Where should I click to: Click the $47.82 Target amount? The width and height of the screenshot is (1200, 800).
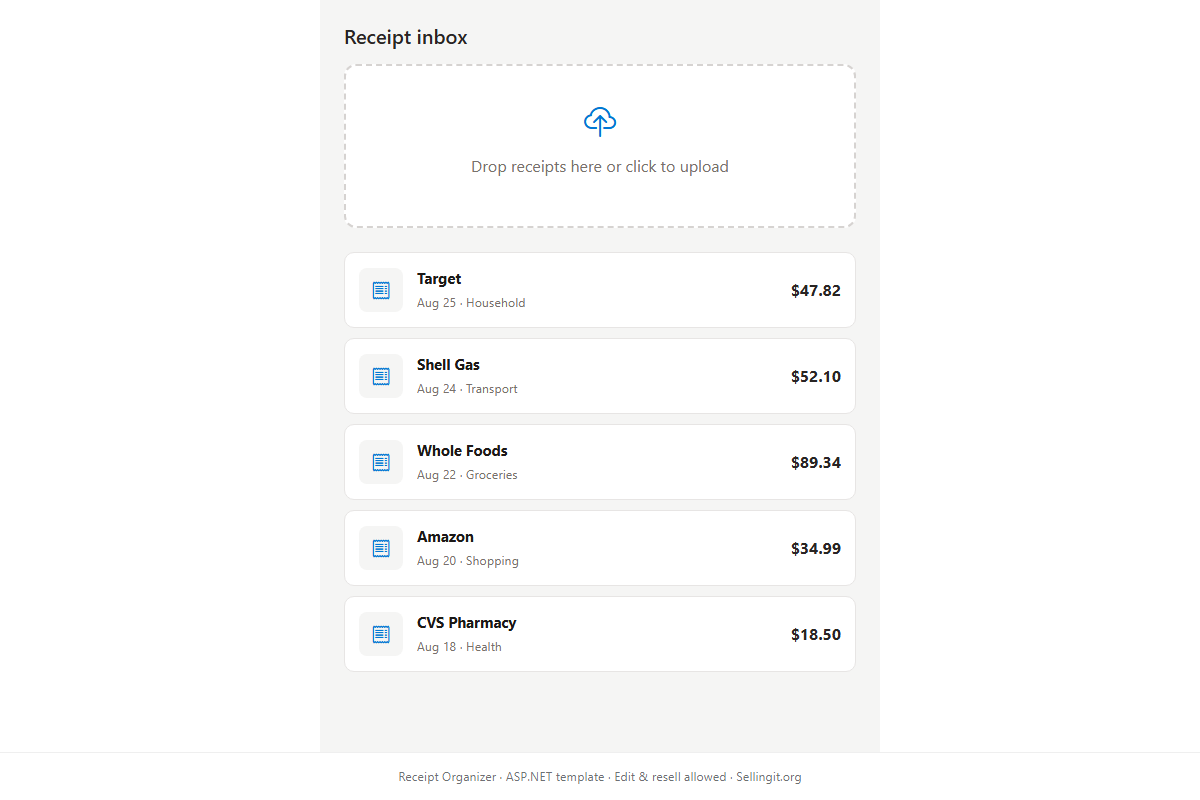click(816, 291)
